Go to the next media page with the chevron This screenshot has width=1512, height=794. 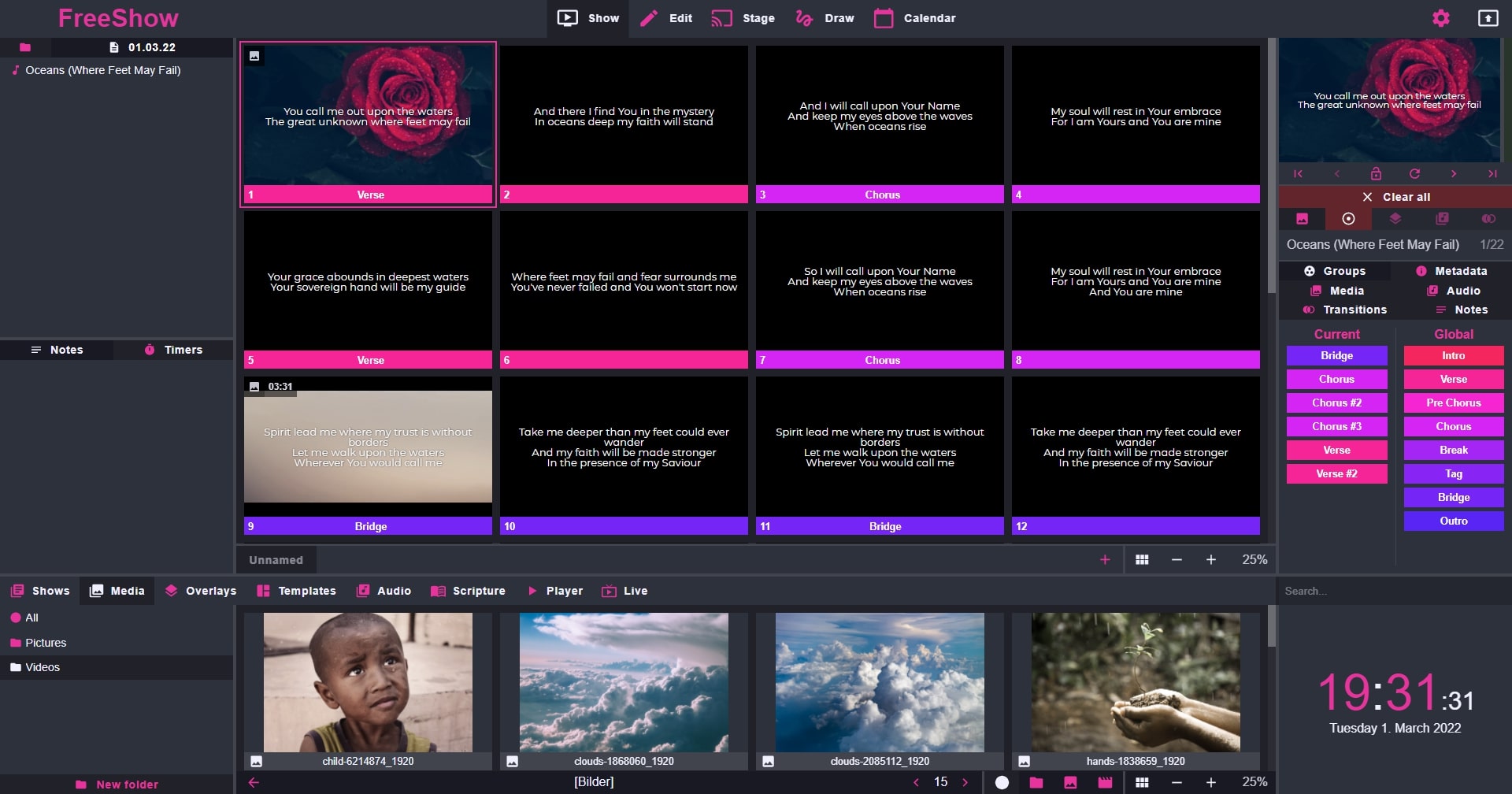(x=965, y=781)
